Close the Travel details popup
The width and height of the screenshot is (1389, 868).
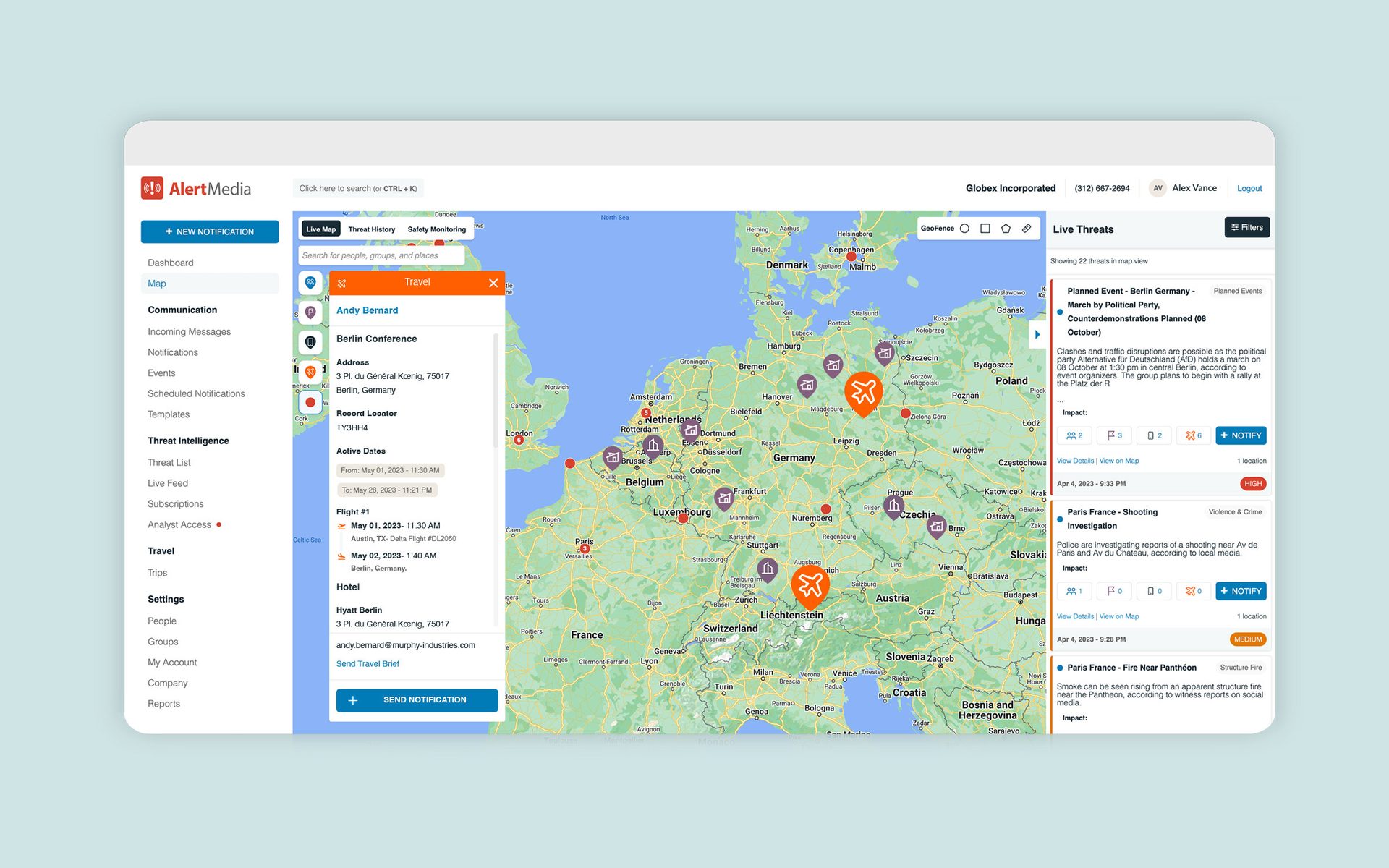click(x=493, y=283)
